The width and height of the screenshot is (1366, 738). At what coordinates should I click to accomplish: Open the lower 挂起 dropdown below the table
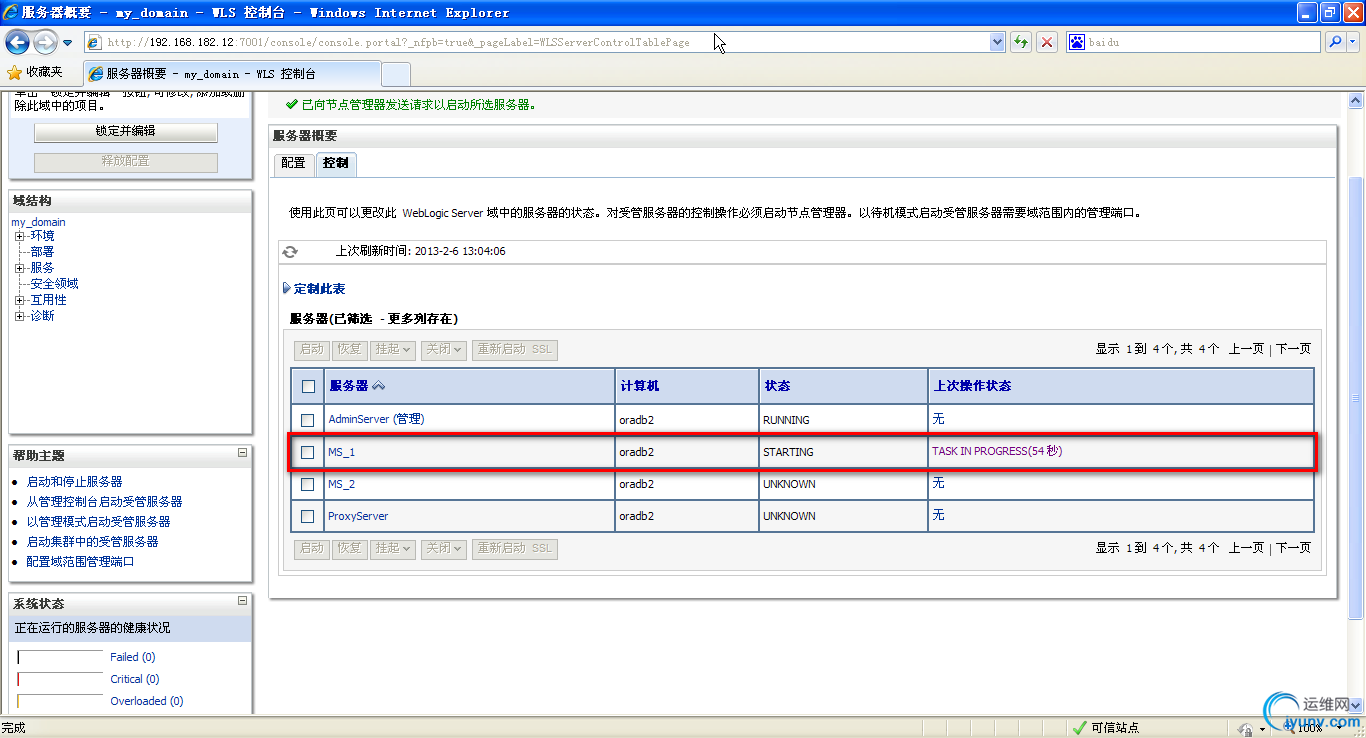point(392,549)
